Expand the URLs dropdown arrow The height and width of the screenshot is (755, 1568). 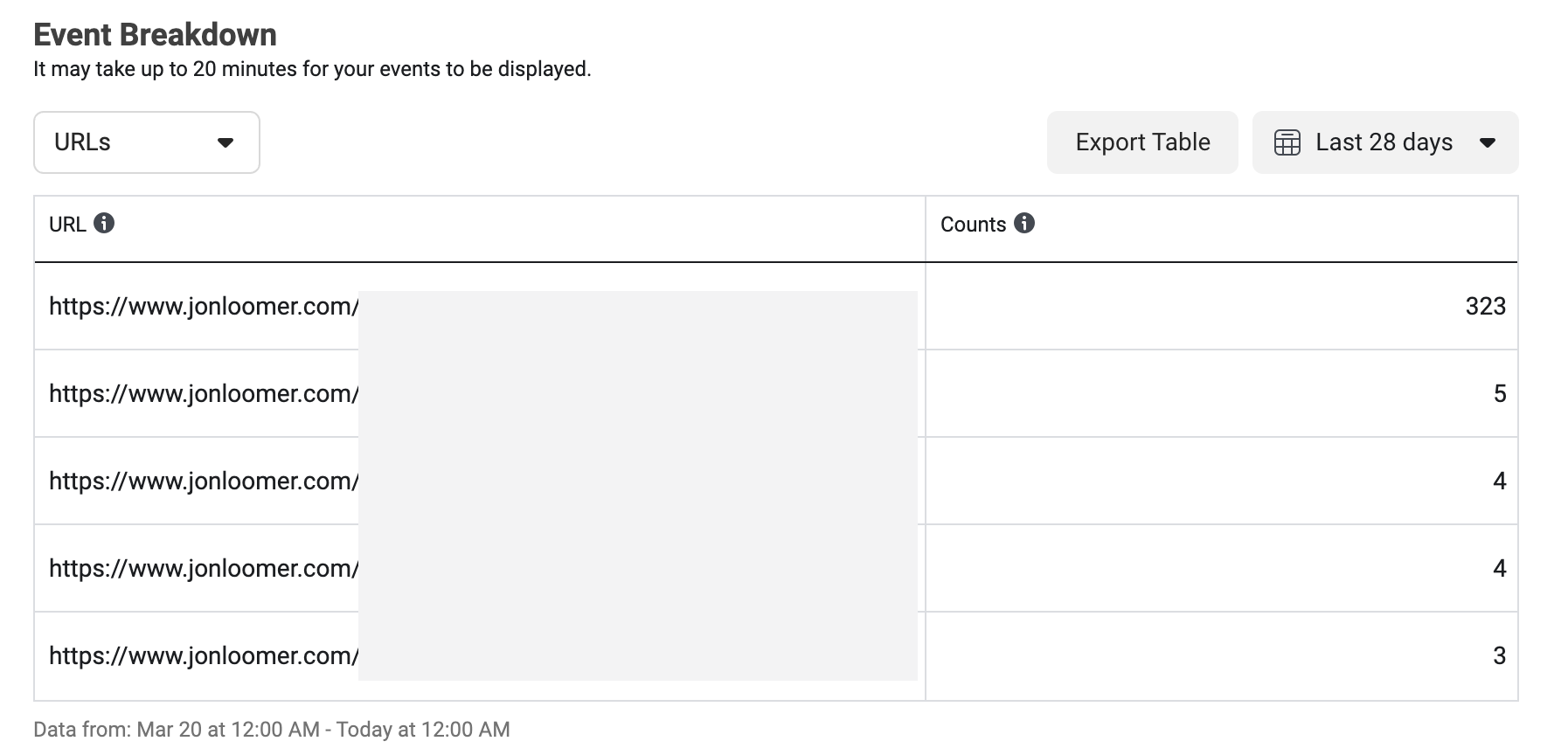[225, 142]
